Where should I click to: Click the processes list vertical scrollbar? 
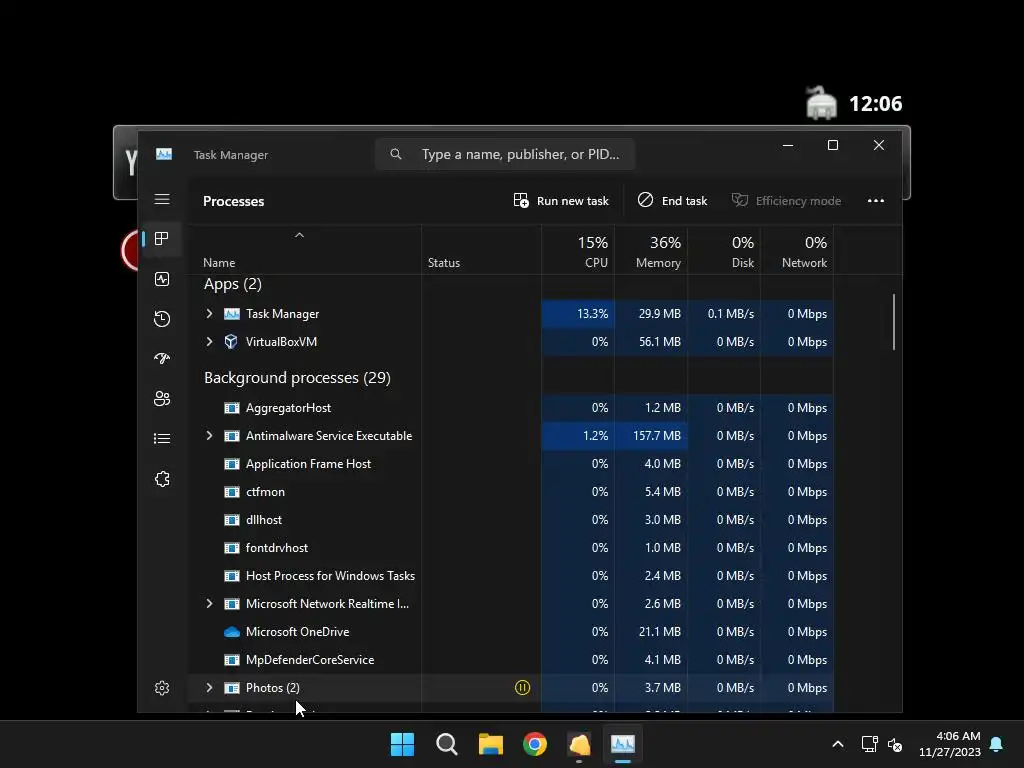point(893,321)
